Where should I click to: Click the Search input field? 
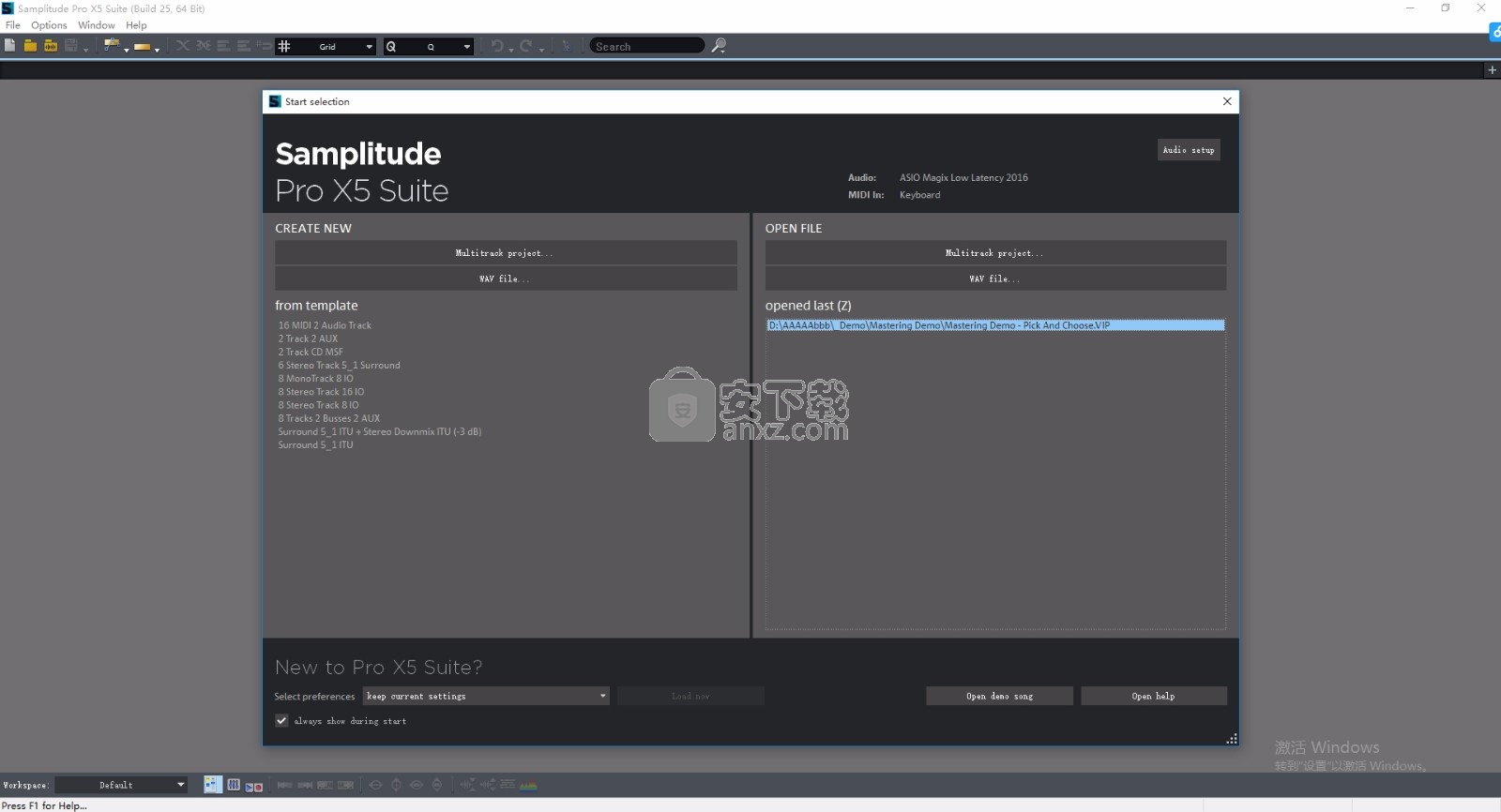tap(646, 46)
